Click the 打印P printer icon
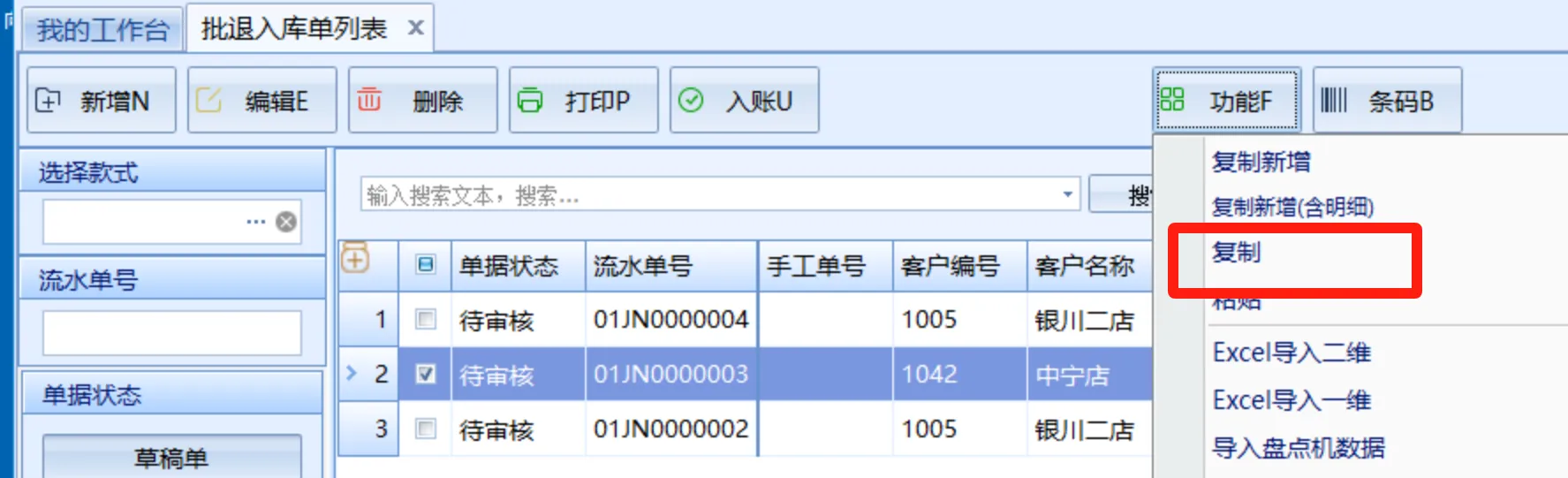The image size is (1568, 478). click(x=530, y=101)
